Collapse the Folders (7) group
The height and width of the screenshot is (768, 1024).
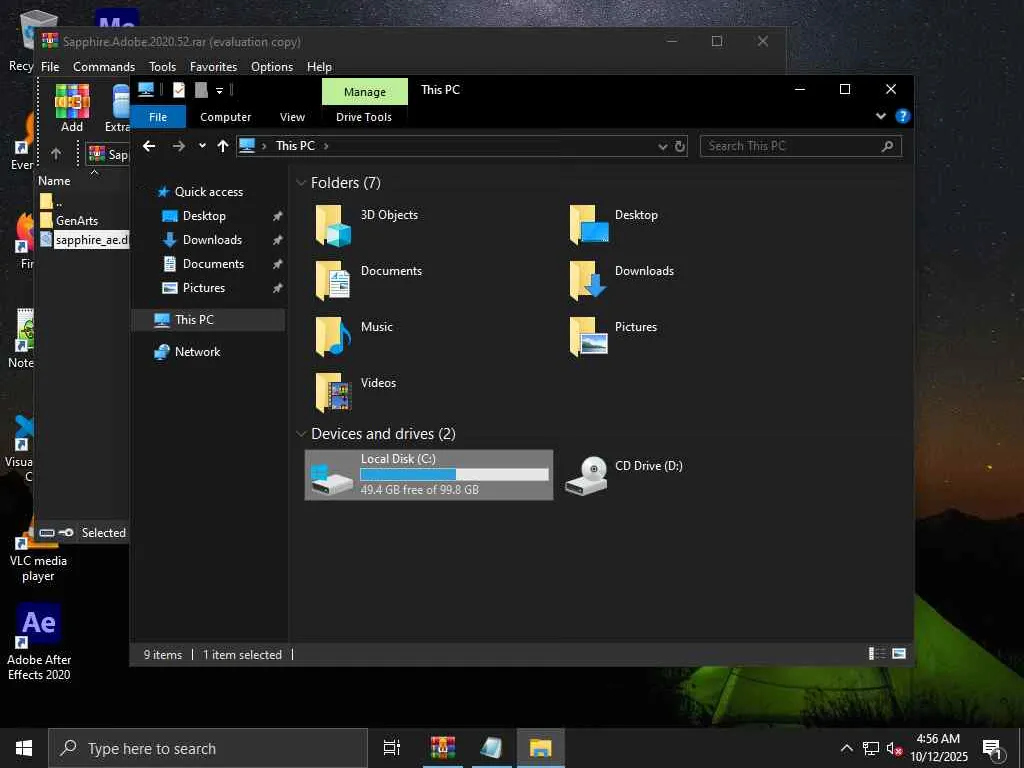(x=301, y=183)
